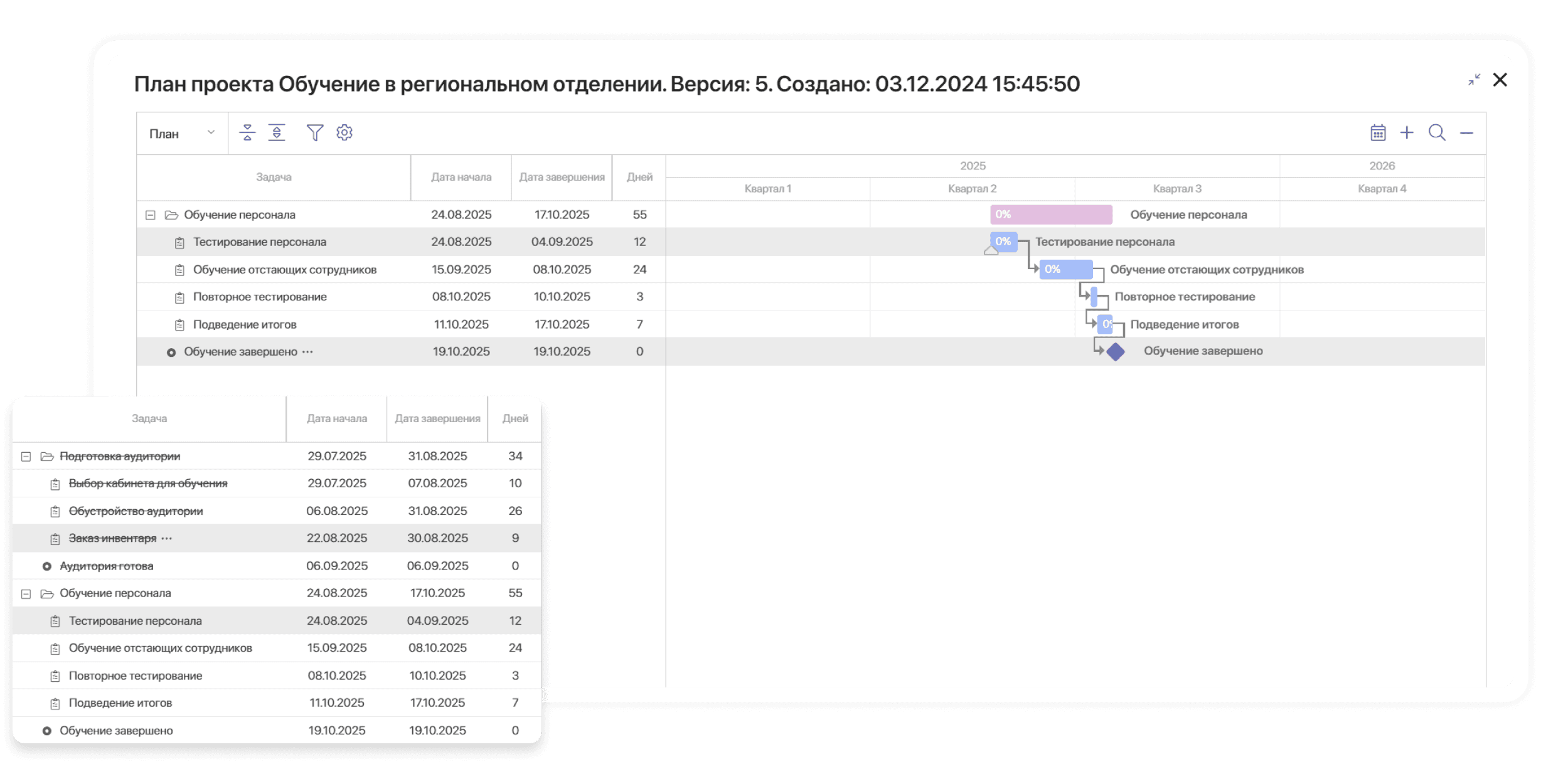Zoom out with the minus icon
This screenshot has height=784, width=1541.
[1466, 132]
